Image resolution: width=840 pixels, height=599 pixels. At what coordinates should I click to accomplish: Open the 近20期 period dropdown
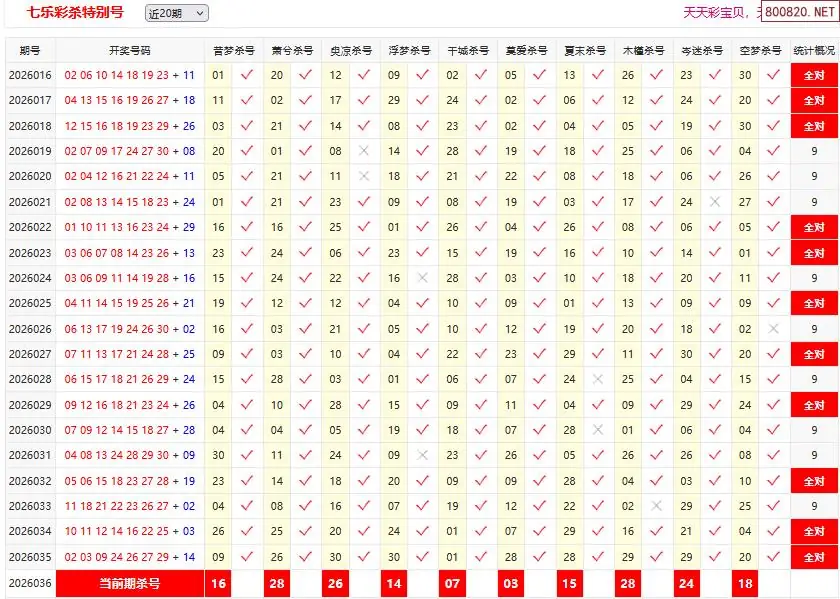click(x=176, y=13)
